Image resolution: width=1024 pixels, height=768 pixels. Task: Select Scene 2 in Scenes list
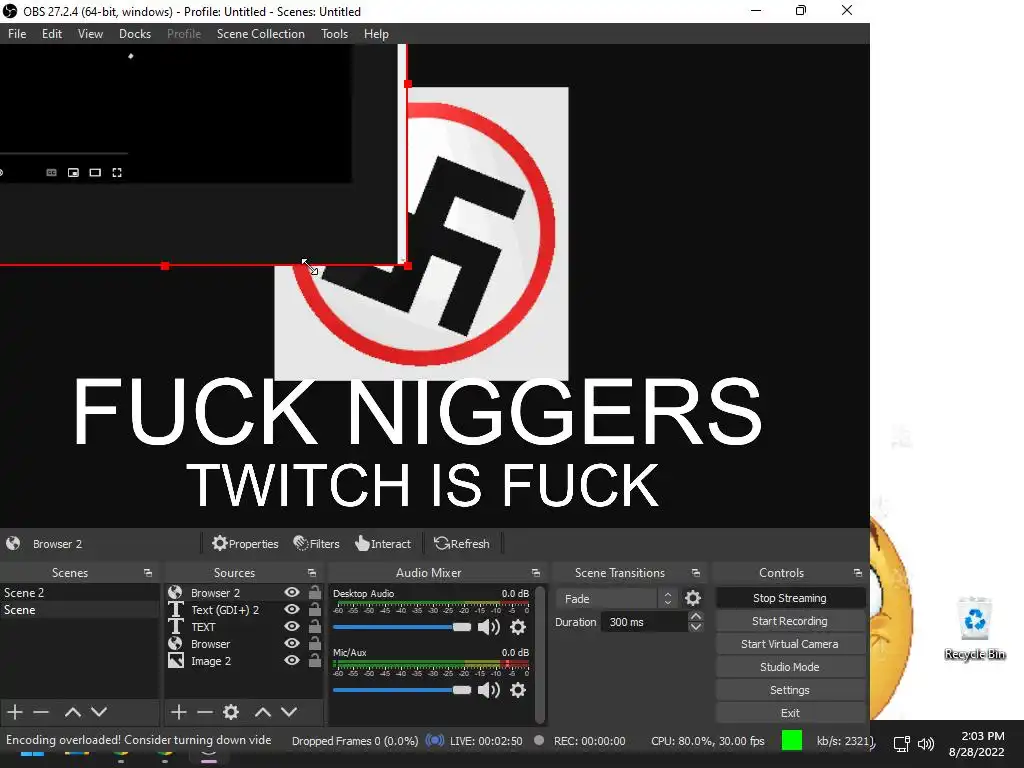(80, 592)
